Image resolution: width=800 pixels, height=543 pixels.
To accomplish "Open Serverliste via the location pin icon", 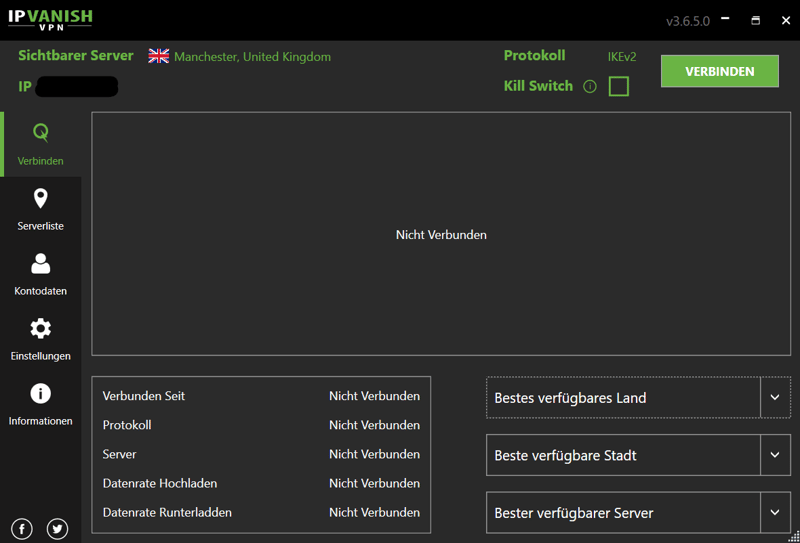I will click(40, 198).
